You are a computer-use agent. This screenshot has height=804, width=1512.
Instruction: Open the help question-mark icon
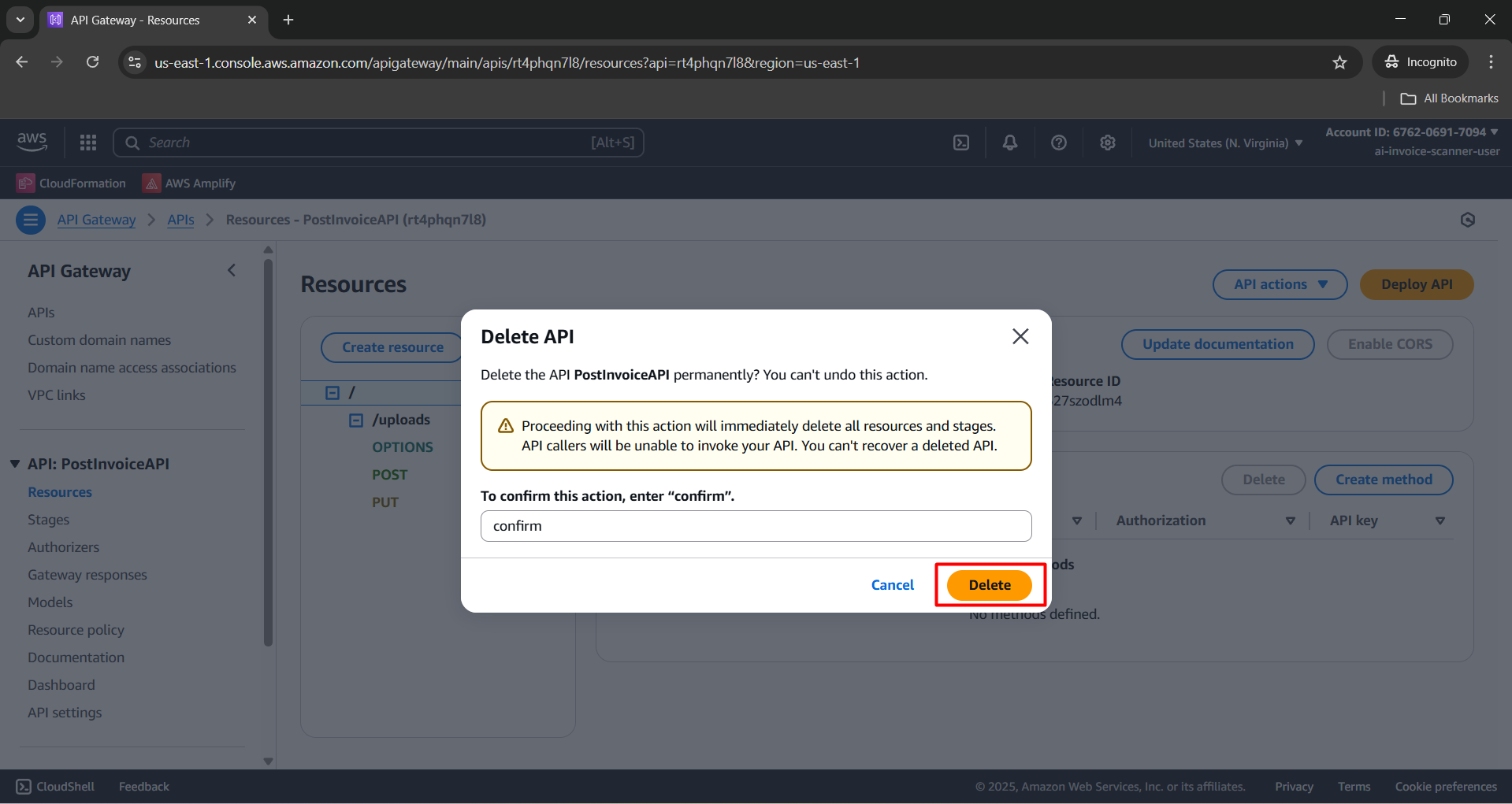point(1058,143)
